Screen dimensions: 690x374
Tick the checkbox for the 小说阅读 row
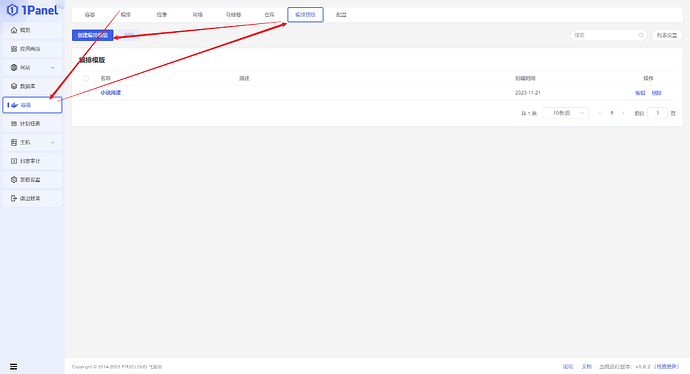pos(86,93)
